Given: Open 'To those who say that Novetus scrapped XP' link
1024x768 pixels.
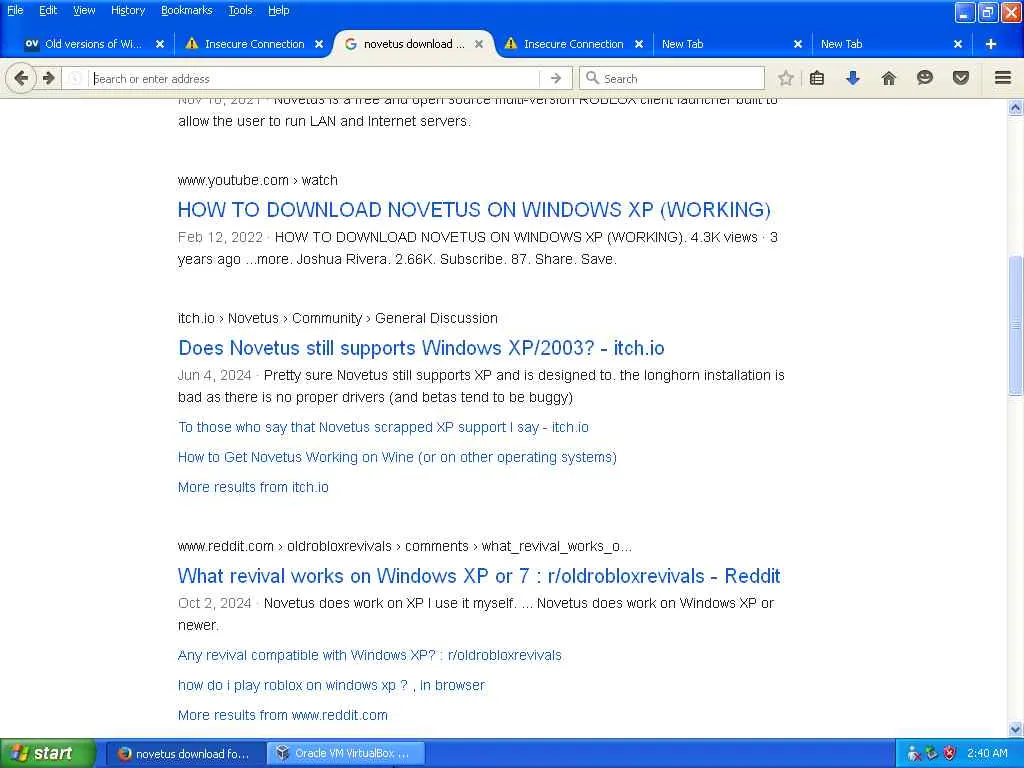Looking at the screenshot, I should (x=383, y=427).
